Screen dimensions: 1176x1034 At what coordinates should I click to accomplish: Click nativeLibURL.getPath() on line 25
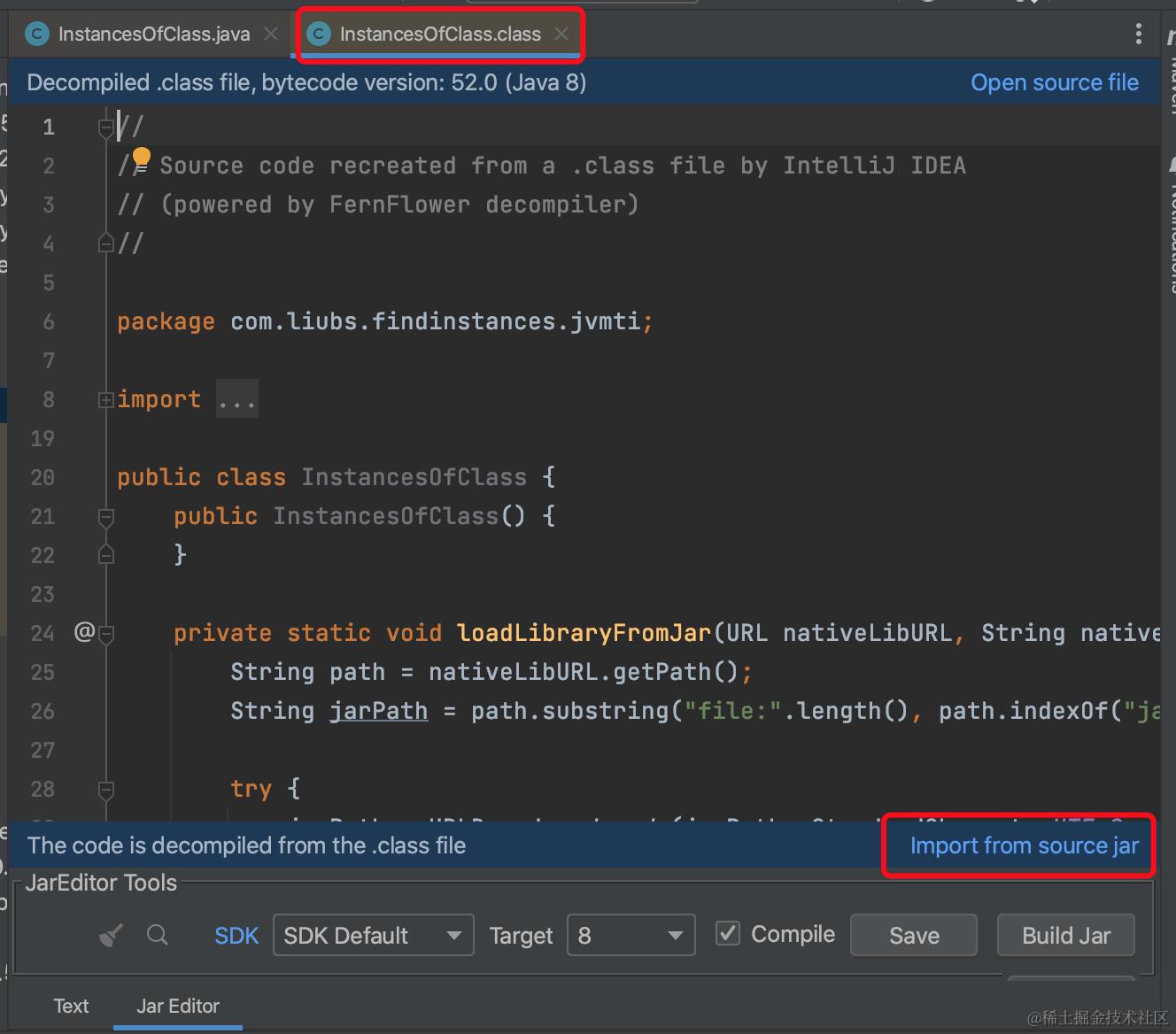[584, 673]
